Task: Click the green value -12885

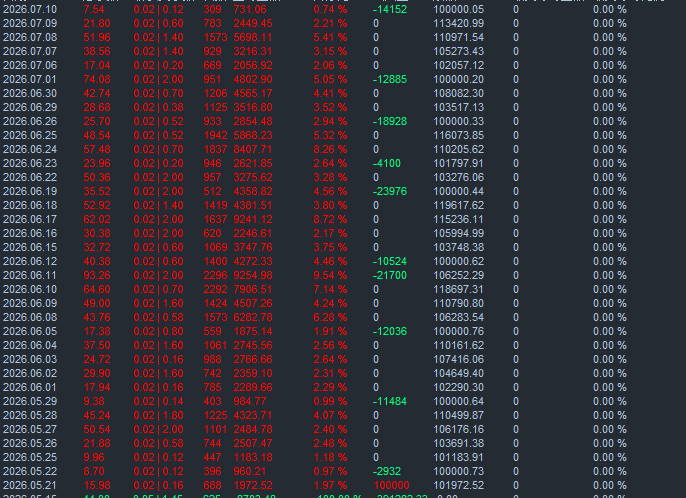Action: point(390,79)
